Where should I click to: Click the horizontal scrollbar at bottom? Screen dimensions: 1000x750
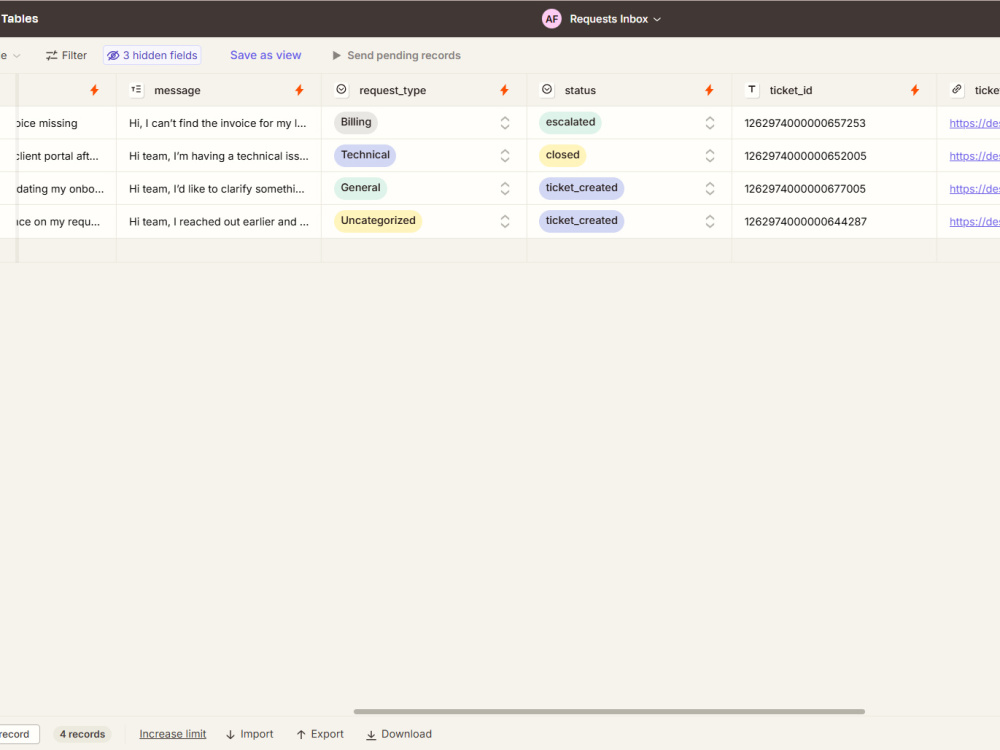609,711
